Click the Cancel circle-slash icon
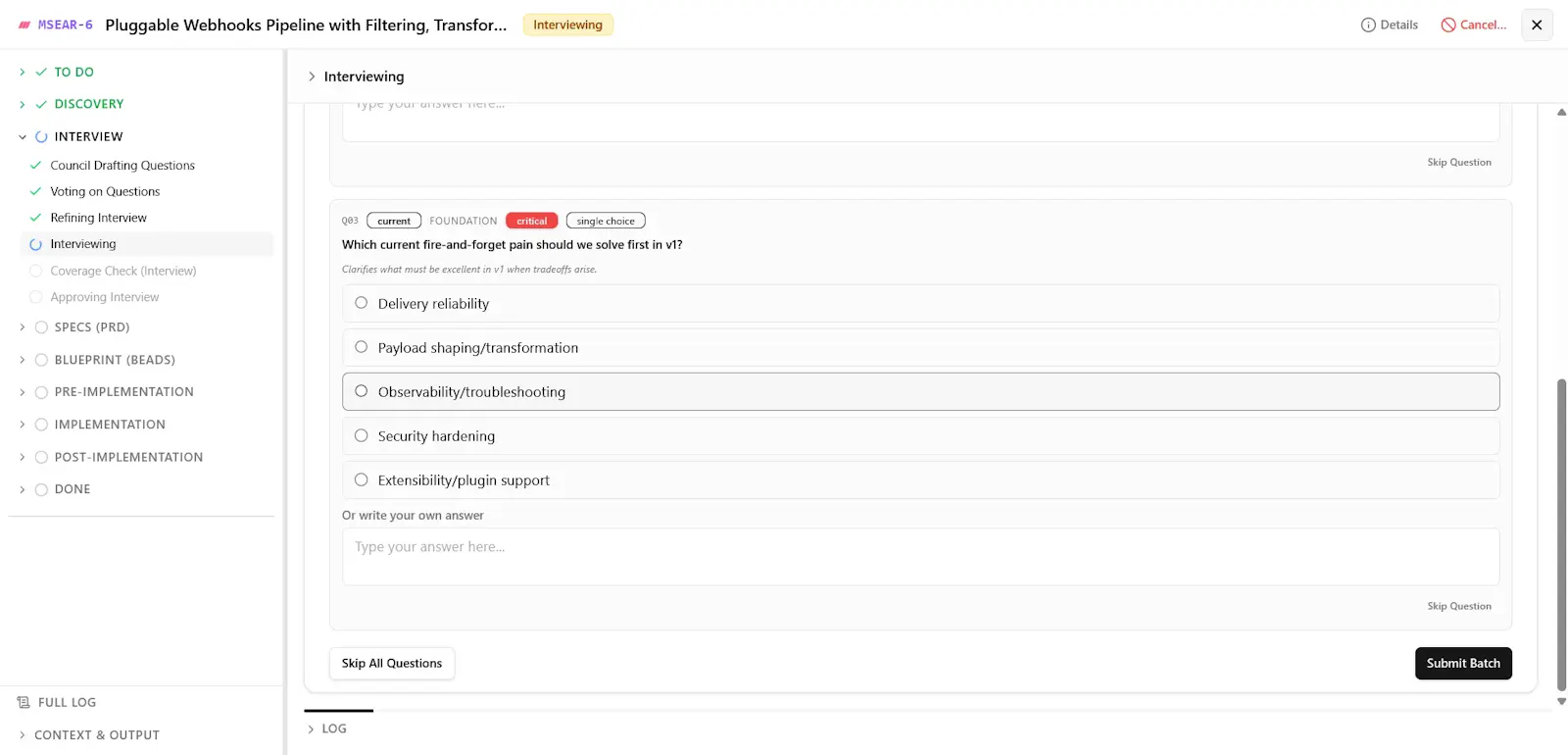Viewport: 1568px width, 755px height. [x=1448, y=25]
